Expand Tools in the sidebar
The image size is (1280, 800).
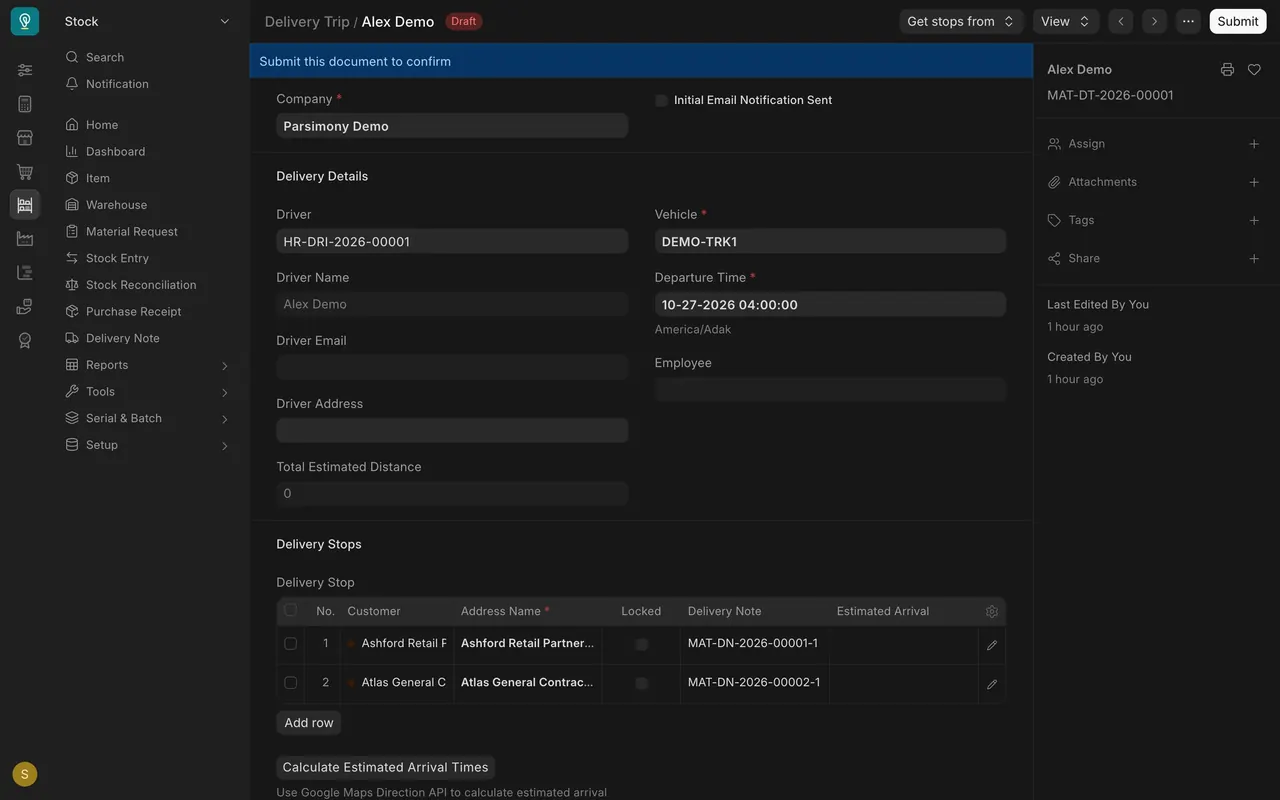tap(147, 392)
